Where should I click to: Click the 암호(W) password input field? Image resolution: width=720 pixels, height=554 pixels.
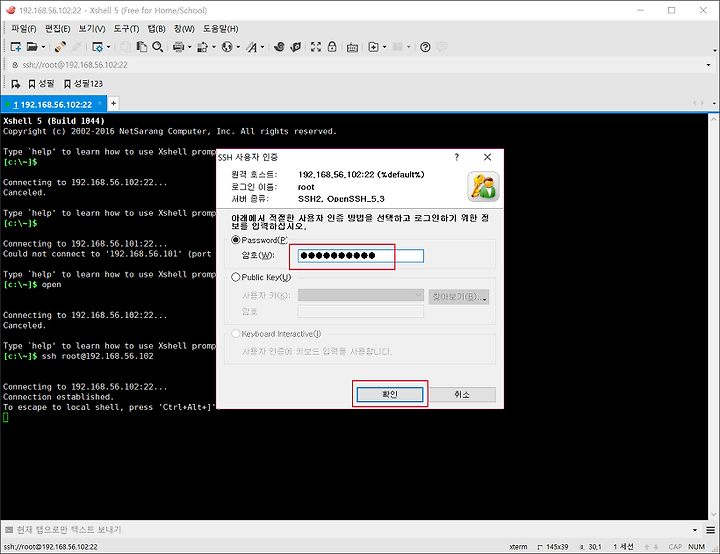[360, 255]
